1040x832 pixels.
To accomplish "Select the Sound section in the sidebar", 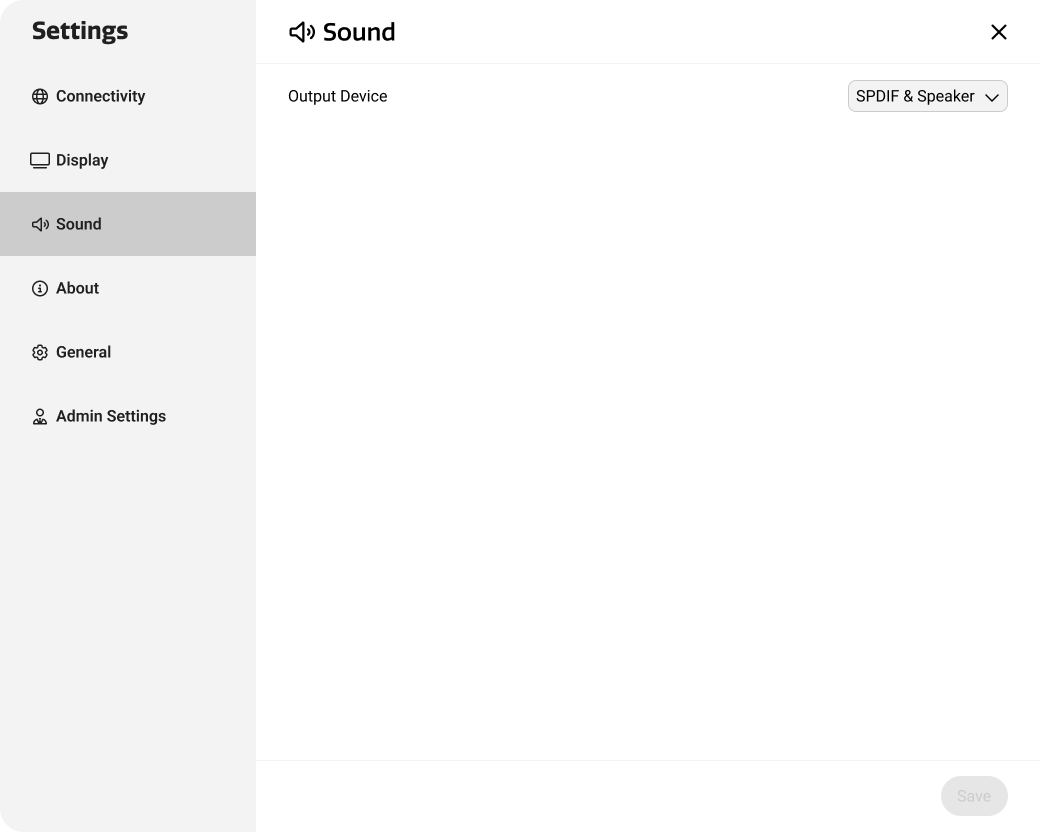I will point(78,224).
